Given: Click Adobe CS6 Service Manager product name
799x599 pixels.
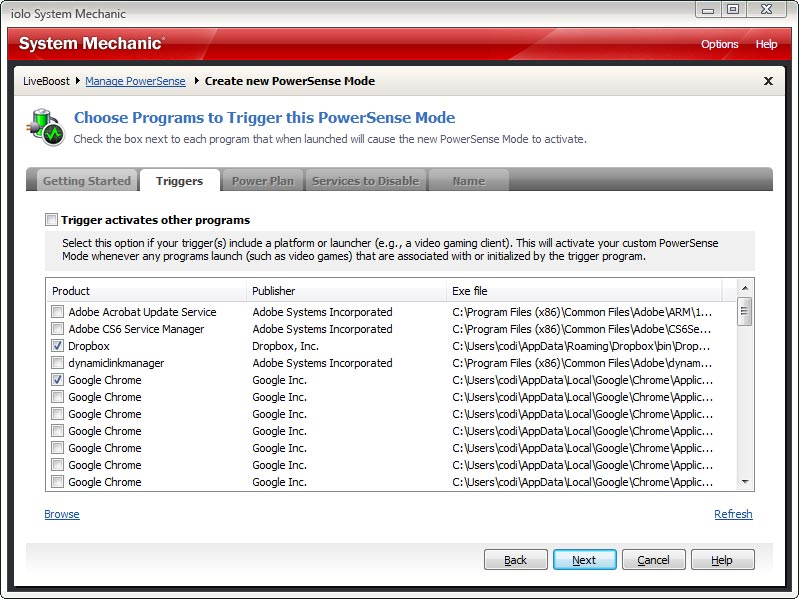Looking at the screenshot, I should pos(136,329).
